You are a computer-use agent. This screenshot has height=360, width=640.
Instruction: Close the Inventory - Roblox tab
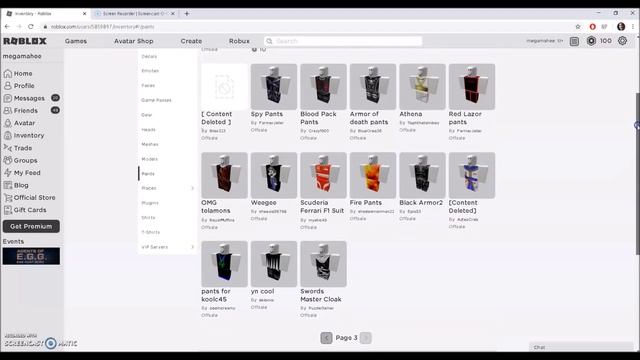click(84, 13)
